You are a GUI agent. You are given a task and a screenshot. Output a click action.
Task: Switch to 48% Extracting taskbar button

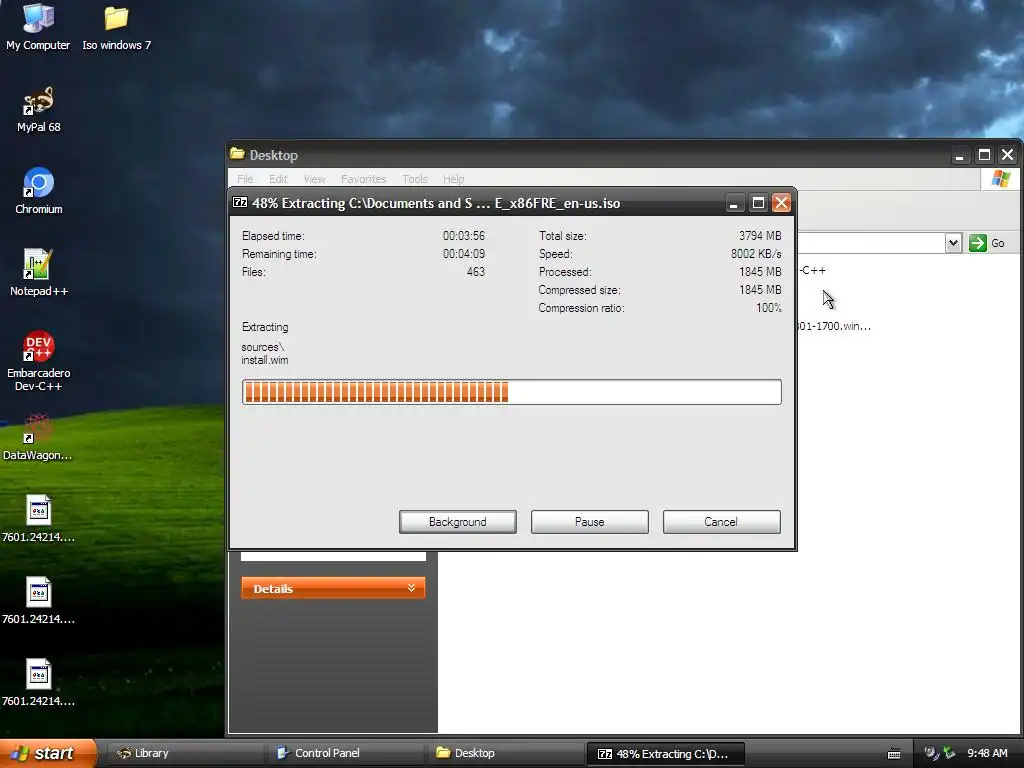[x=665, y=754]
